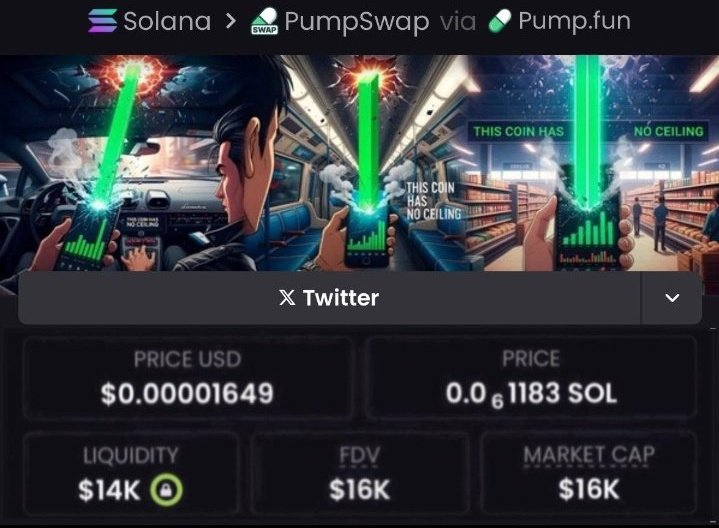
Task: Click the $0.00001649 price value
Action: [187, 394]
